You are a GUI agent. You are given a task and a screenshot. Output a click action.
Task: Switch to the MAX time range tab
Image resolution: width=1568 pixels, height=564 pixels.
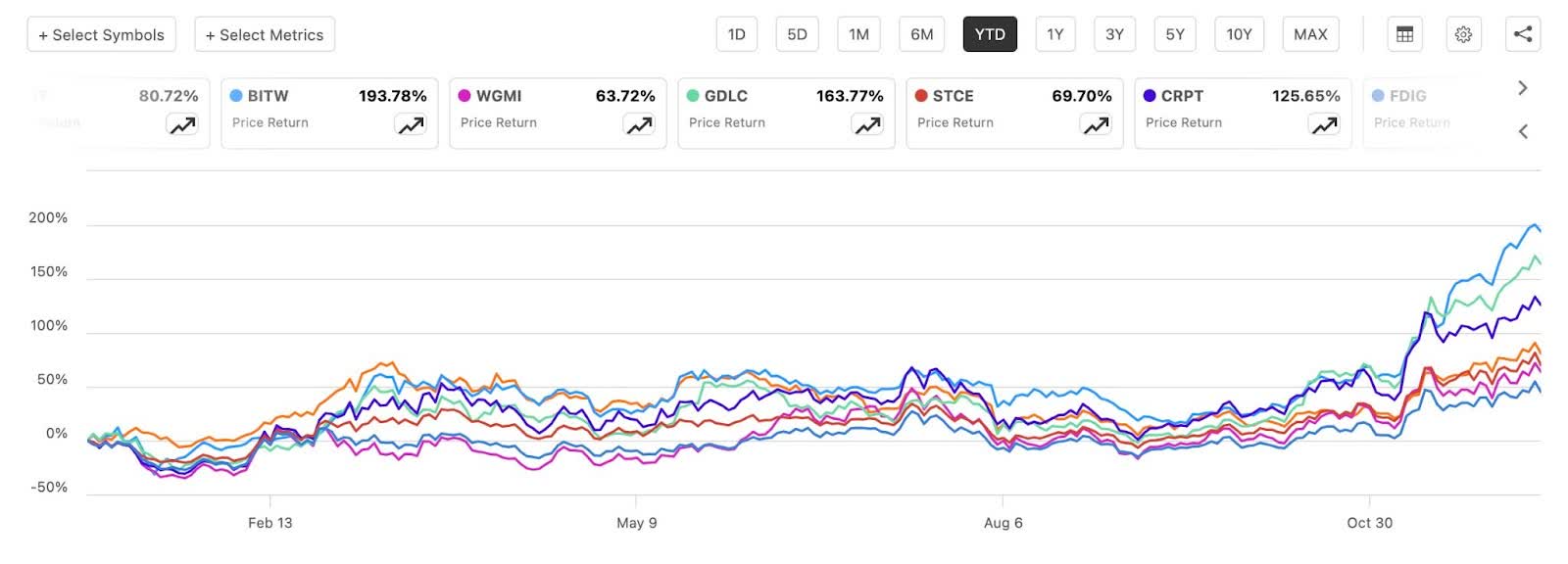1311,33
